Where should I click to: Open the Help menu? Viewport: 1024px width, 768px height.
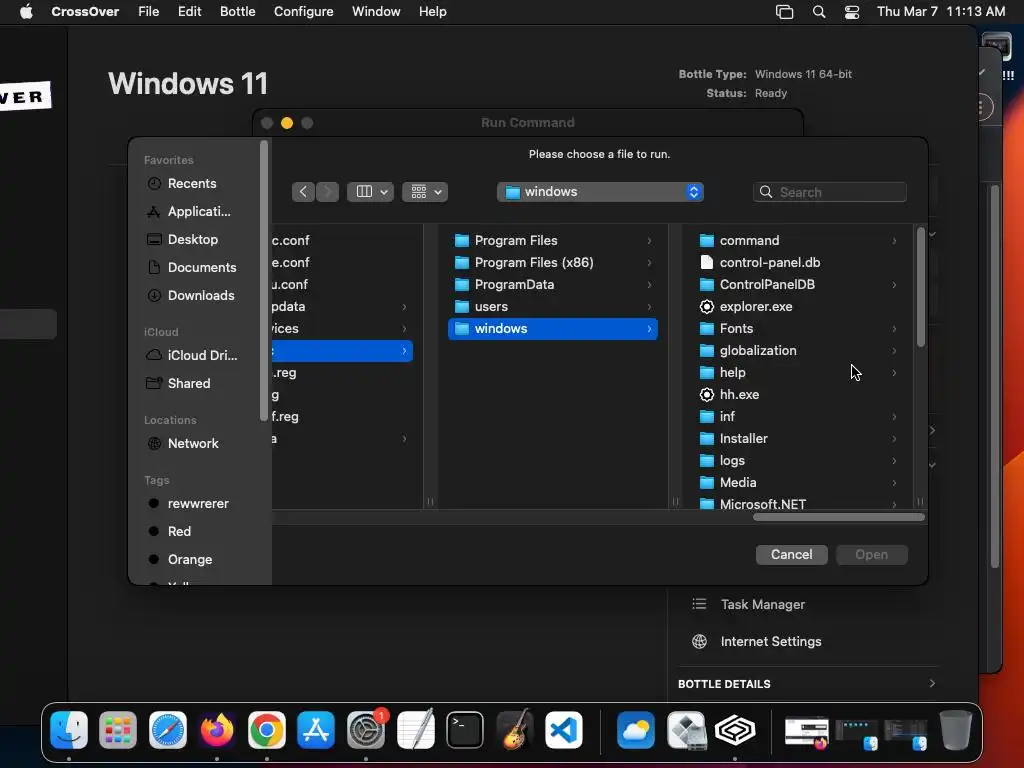pyautogui.click(x=432, y=12)
